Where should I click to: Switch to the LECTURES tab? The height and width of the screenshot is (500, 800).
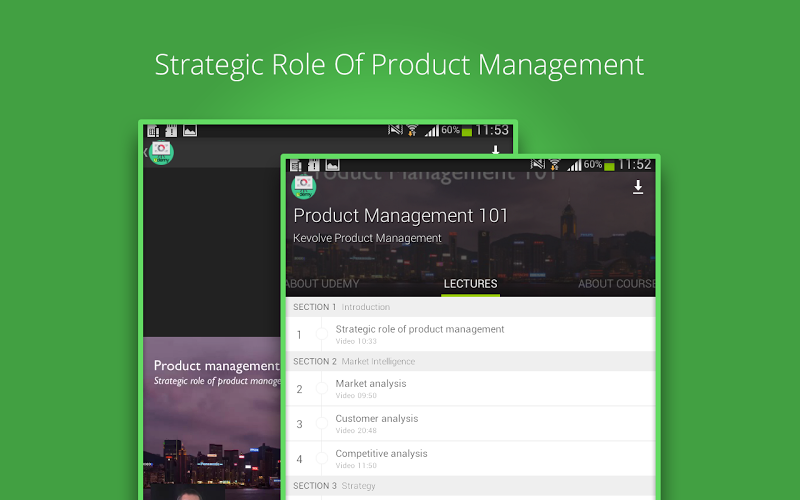click(470, 284)
